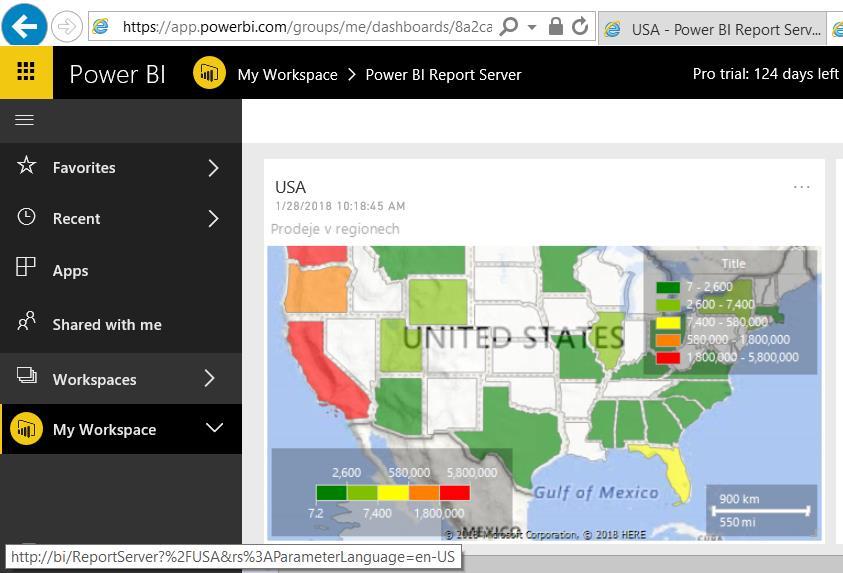
Task: Click the yellow workspace icon in header
Action: point(209,73)
